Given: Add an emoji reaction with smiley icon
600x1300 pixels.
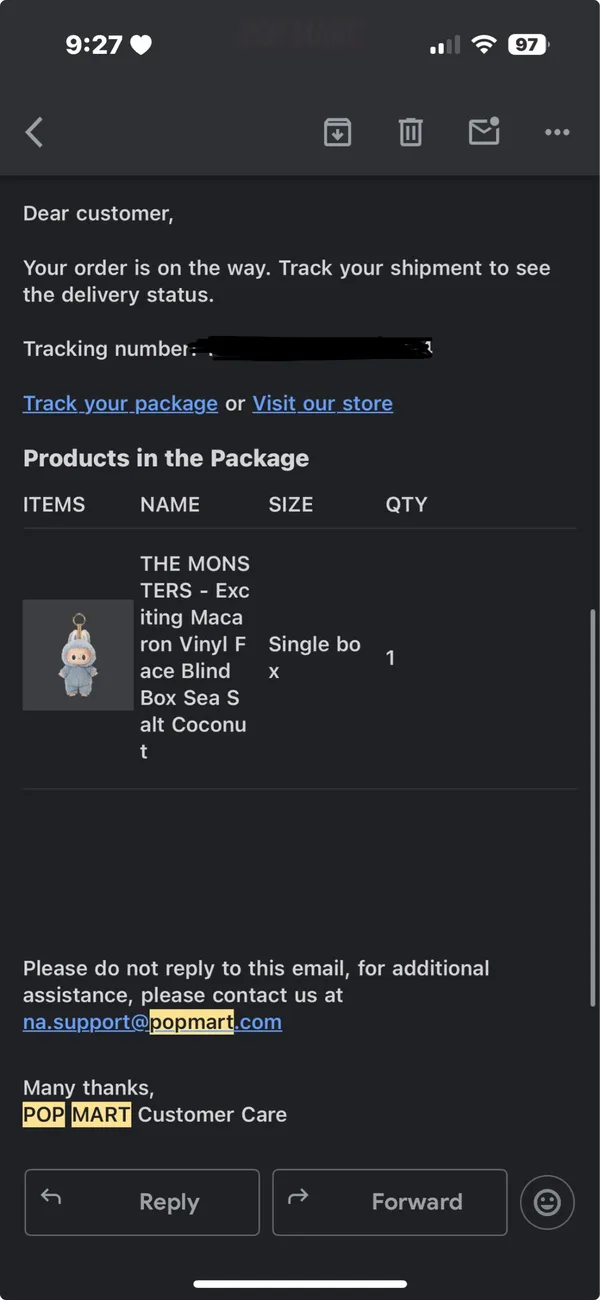Looking at the screenshot, I should tap(547, 1202).
